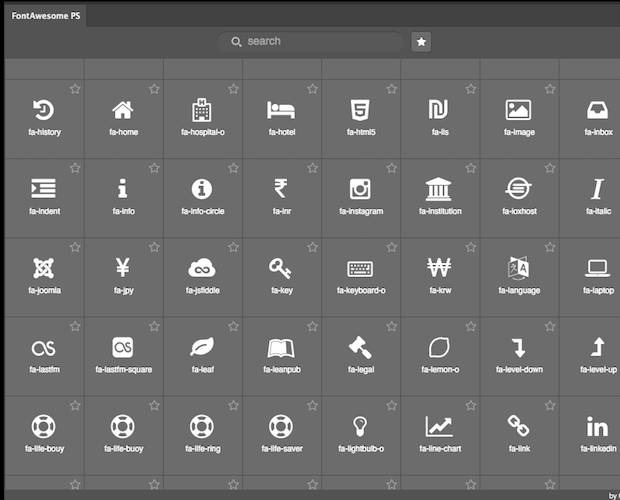Insert the fa-html5 shield icon
Image resolution: width=620 pixels, height=500 pixels.
point(360,110)
